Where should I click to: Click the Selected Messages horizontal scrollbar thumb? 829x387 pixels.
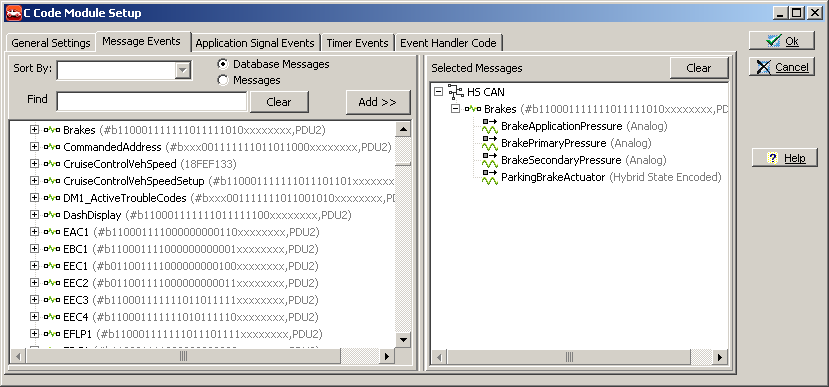[569, 357]
